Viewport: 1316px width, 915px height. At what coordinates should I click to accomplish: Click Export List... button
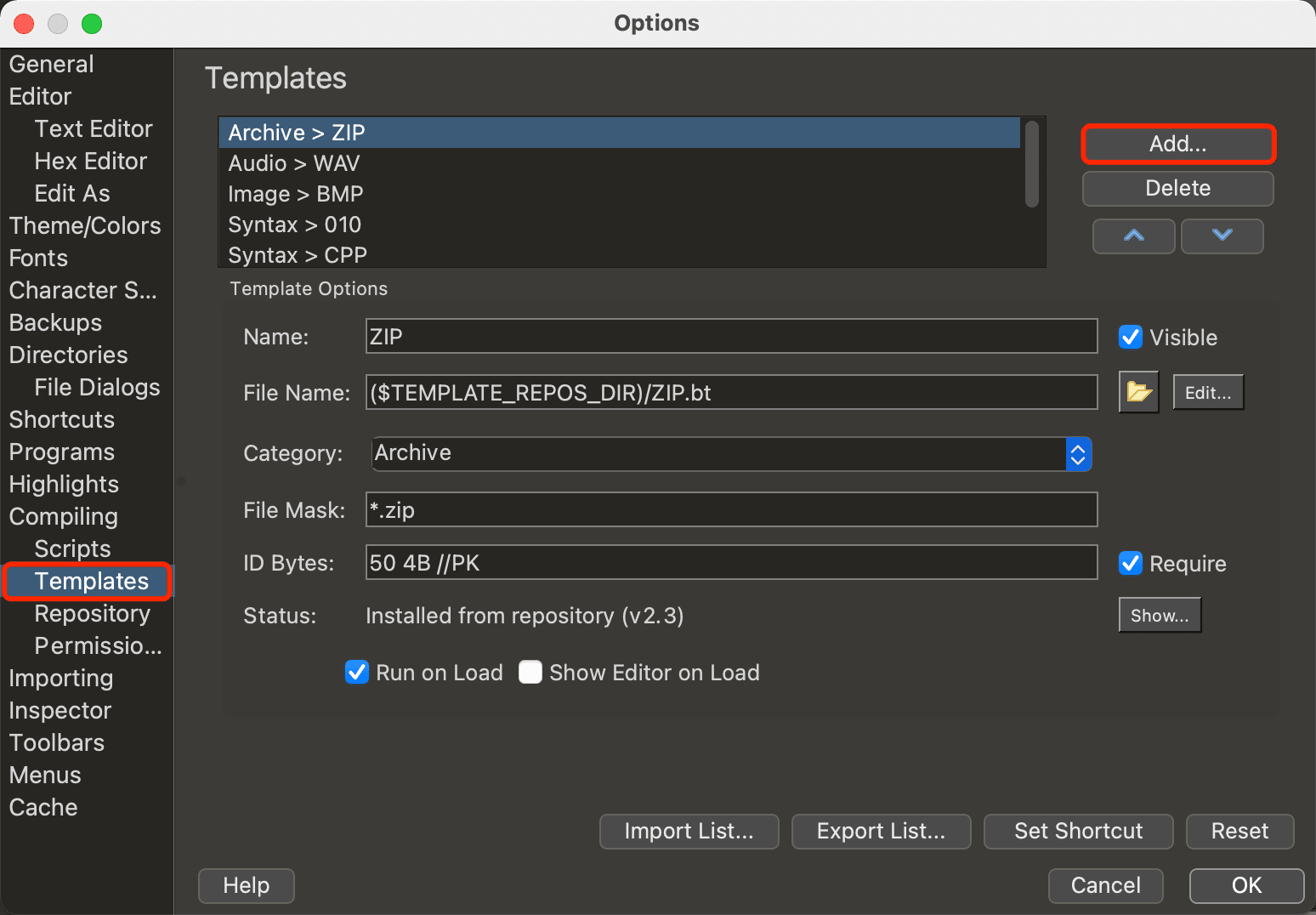[x=881, y=831]
